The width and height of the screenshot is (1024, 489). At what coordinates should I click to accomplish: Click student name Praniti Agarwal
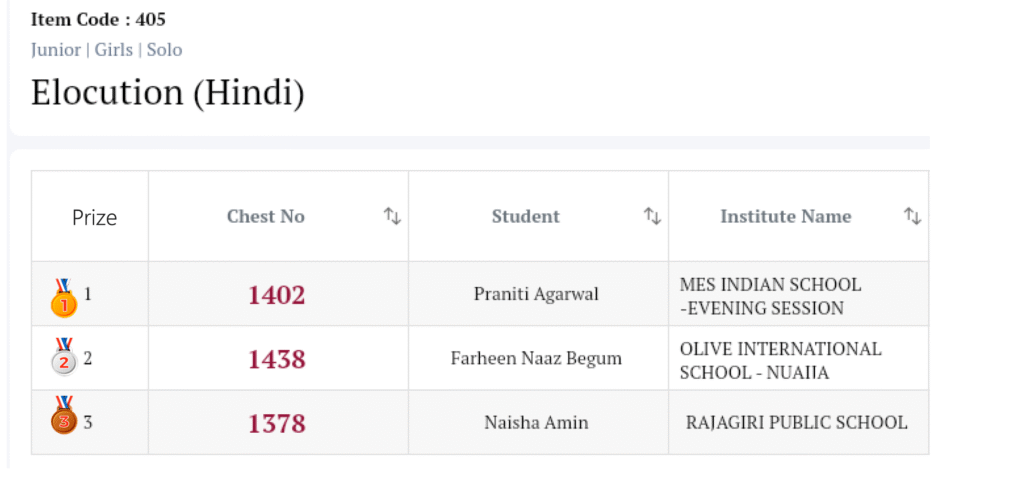(x=536, y=294)
